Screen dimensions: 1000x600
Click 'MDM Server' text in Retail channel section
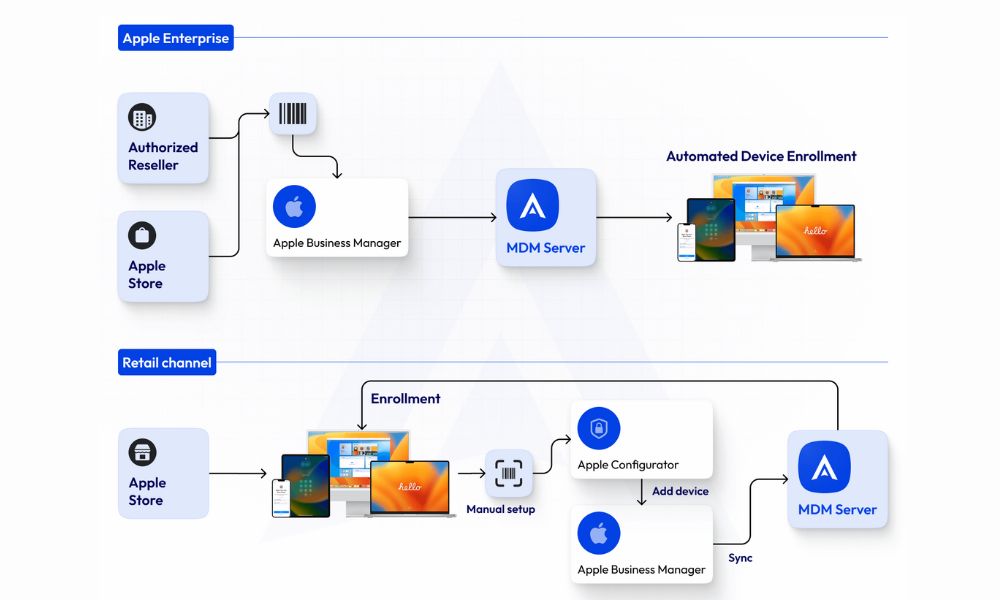(837, 509)
